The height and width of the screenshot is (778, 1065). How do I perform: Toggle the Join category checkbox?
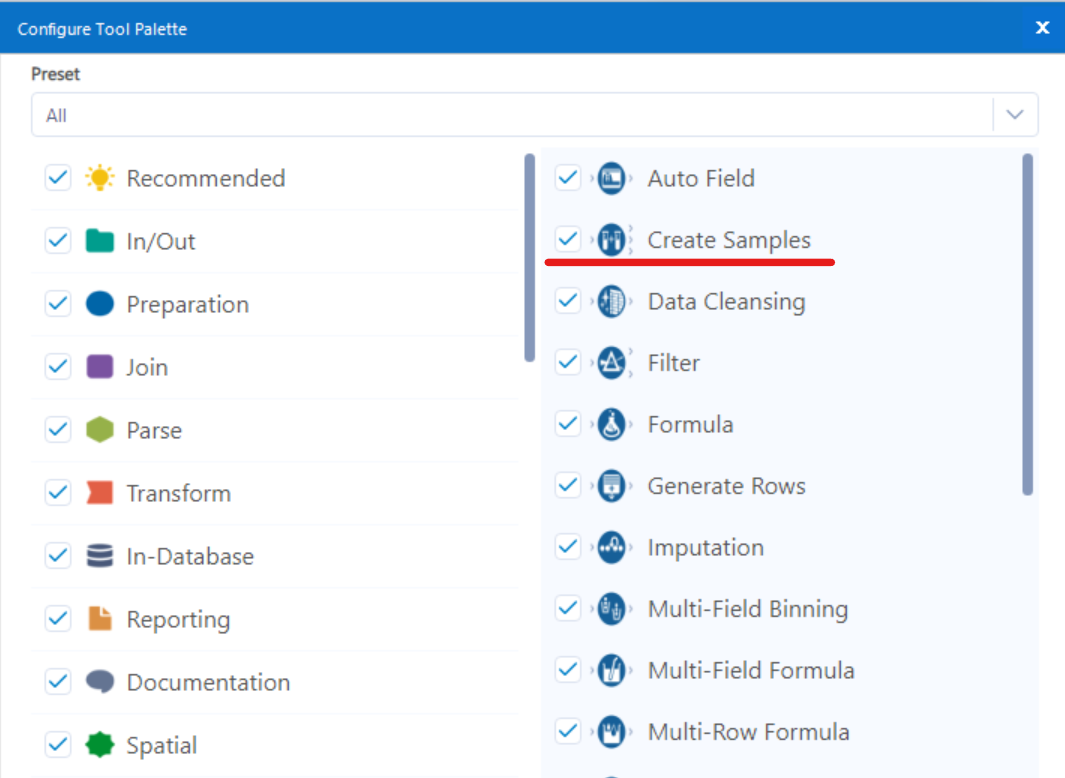57,367
